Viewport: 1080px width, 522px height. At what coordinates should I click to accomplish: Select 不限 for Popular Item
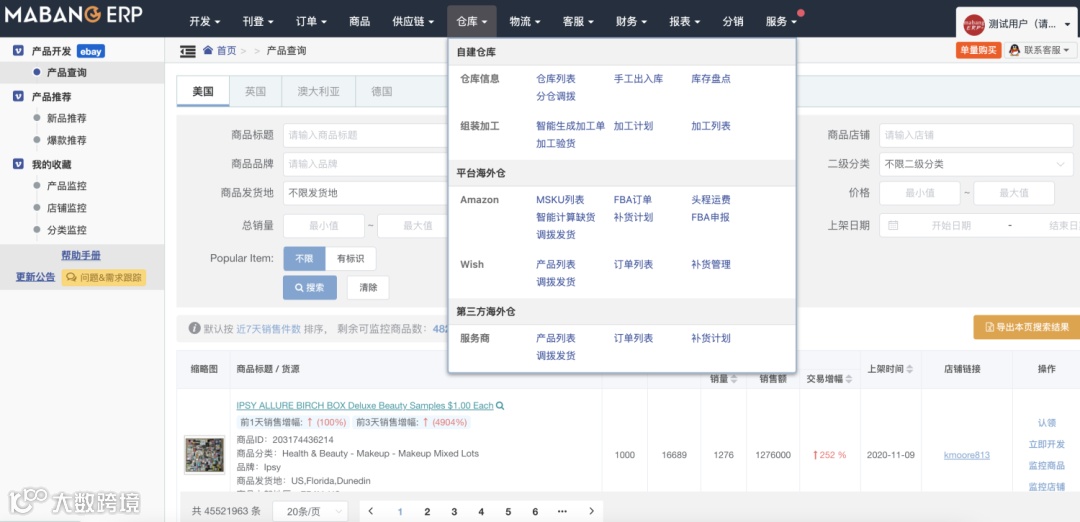[304, 258]
